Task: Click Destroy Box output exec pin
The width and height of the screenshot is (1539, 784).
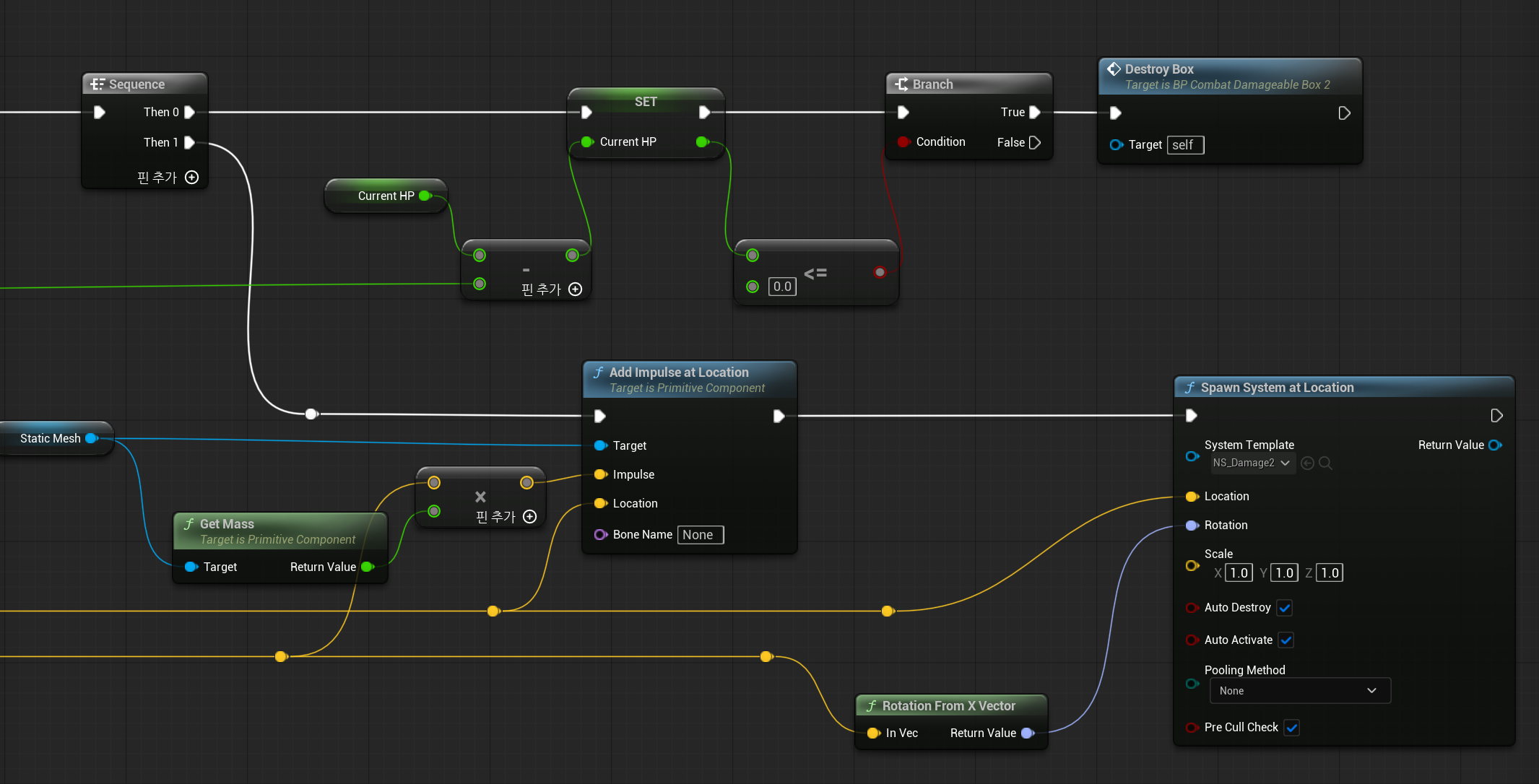Action: coord(1344,113)
